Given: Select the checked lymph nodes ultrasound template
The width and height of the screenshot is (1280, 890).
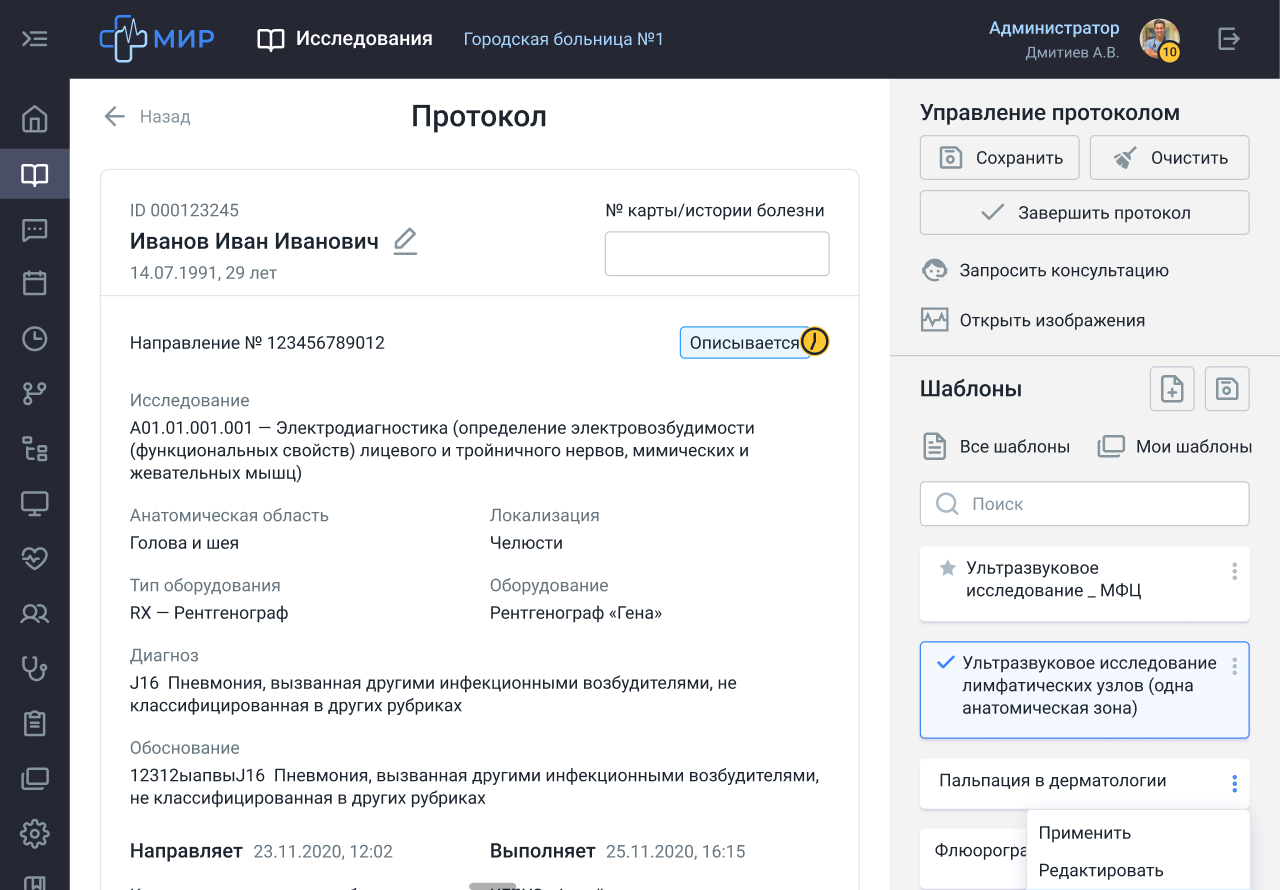Looking at the screenshot, I should pos(1084,688).
